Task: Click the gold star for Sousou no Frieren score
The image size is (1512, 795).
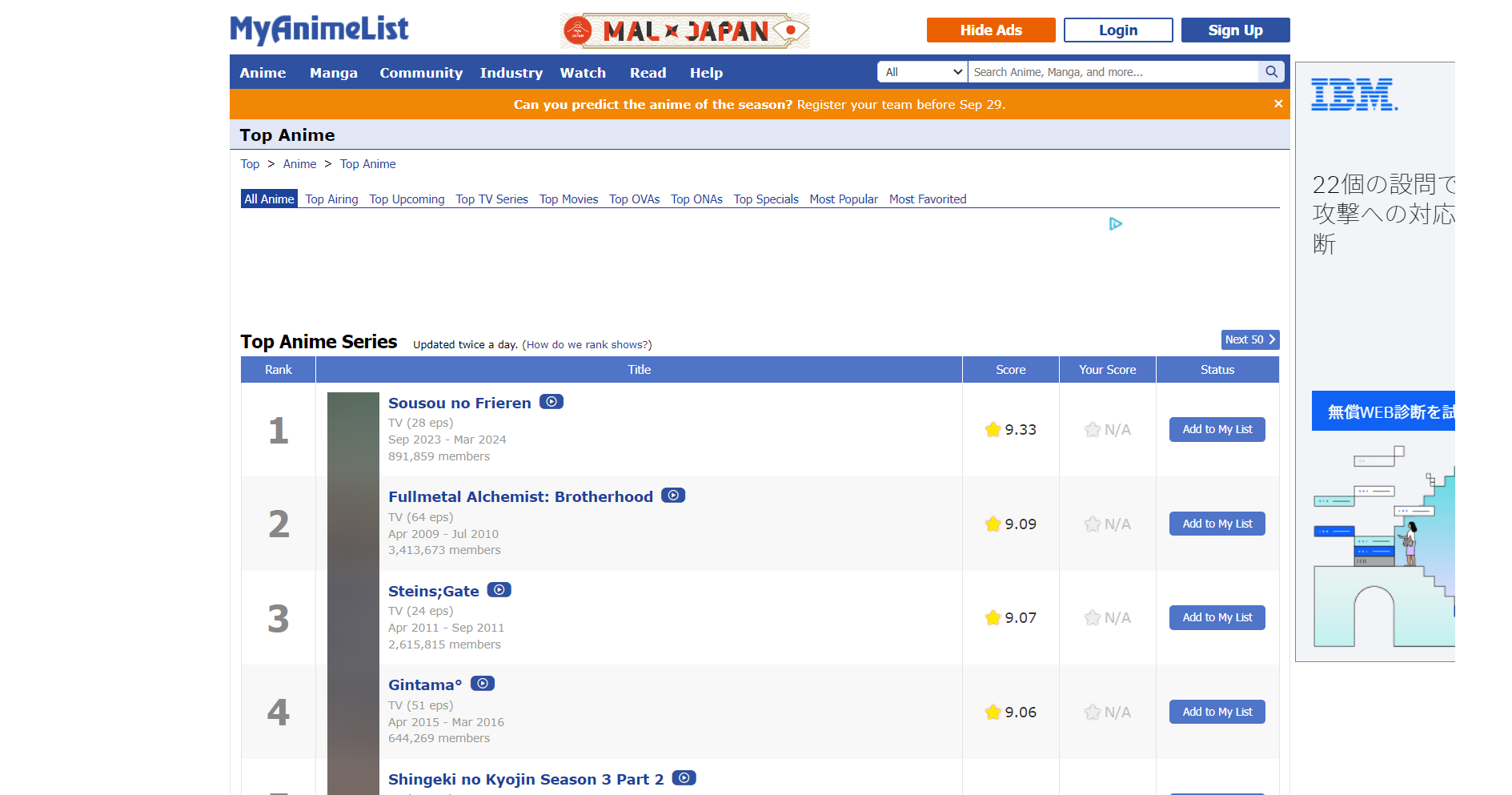Action: [x=993, y=430]
